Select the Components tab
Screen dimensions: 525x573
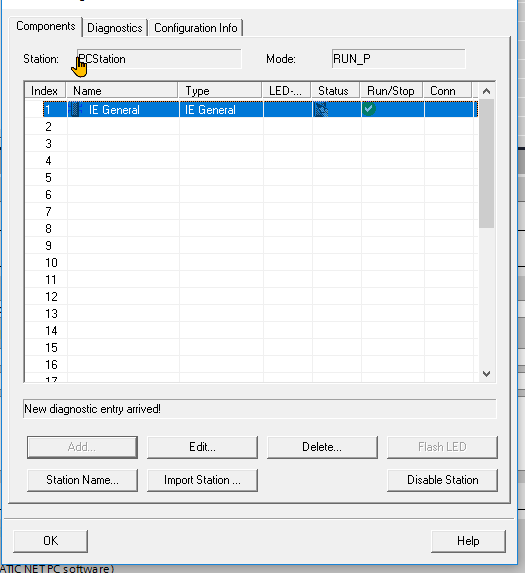click(46, 26)
